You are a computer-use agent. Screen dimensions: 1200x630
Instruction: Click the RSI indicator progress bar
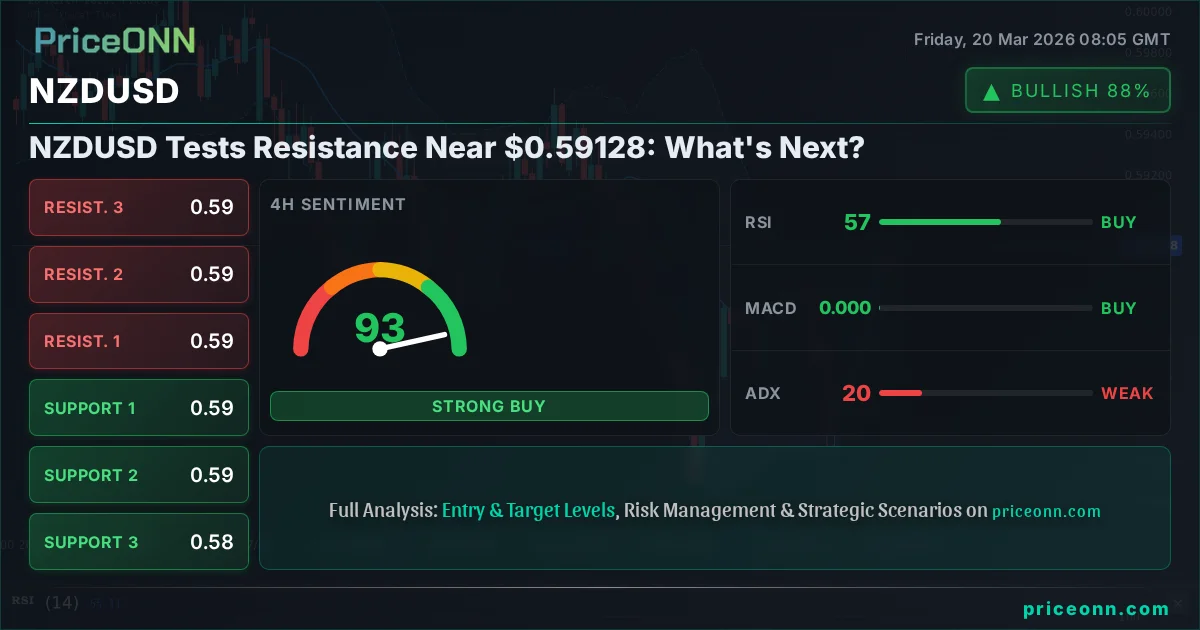click(985, 222)
